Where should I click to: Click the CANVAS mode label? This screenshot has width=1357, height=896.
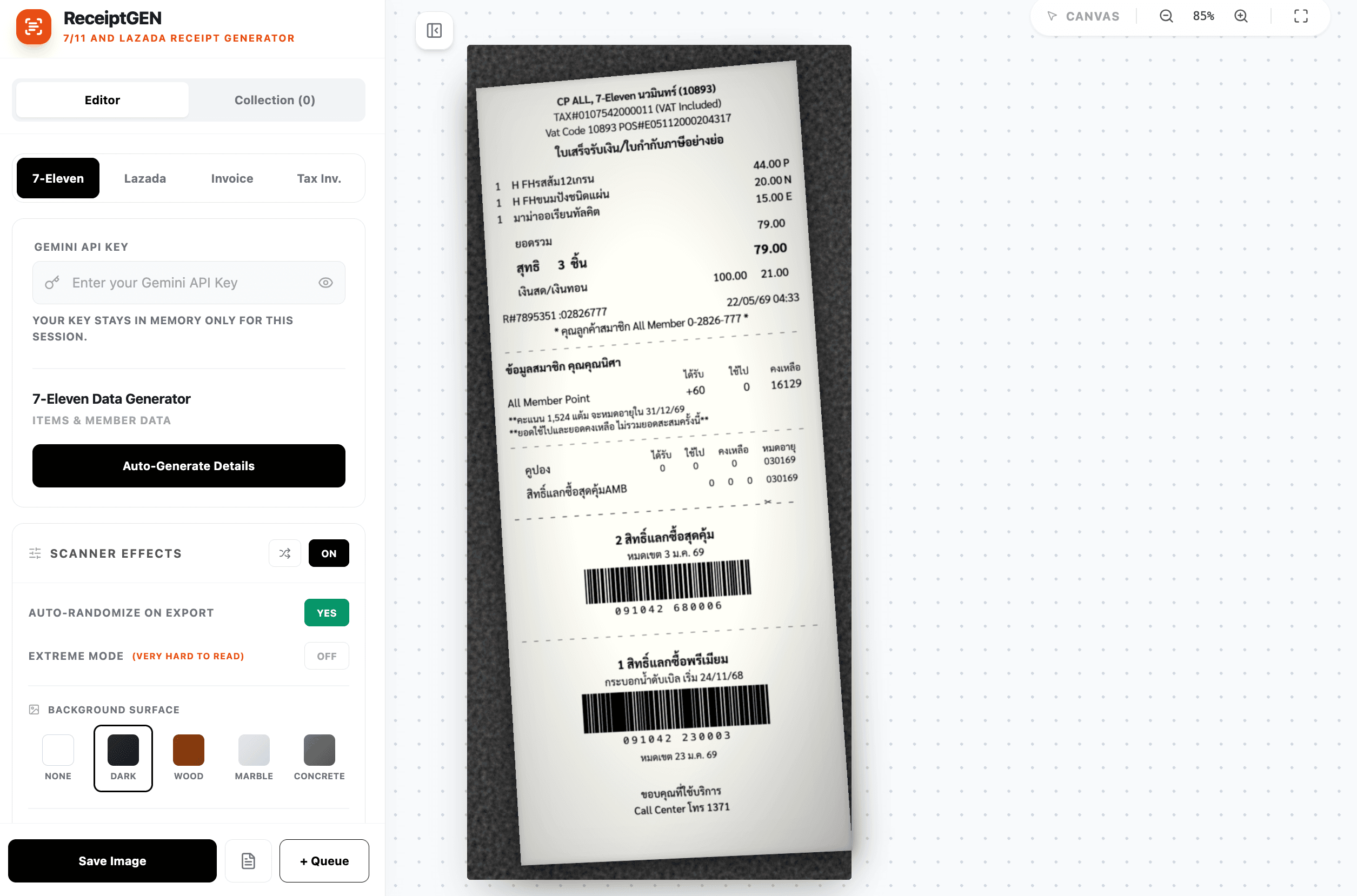pos(1092,16)
